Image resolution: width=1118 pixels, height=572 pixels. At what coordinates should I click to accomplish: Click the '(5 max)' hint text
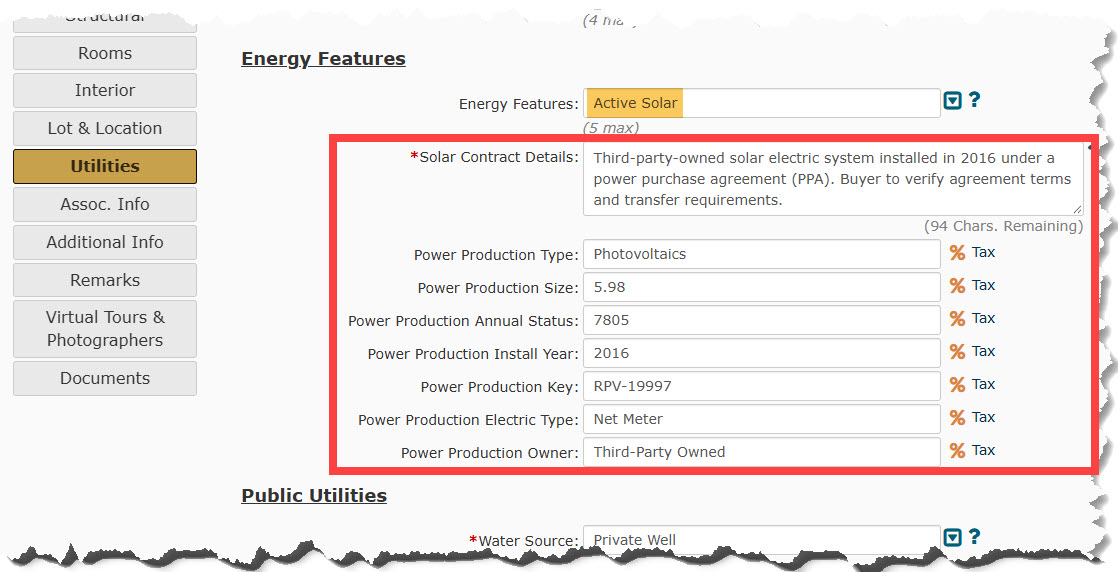point(611,128)
